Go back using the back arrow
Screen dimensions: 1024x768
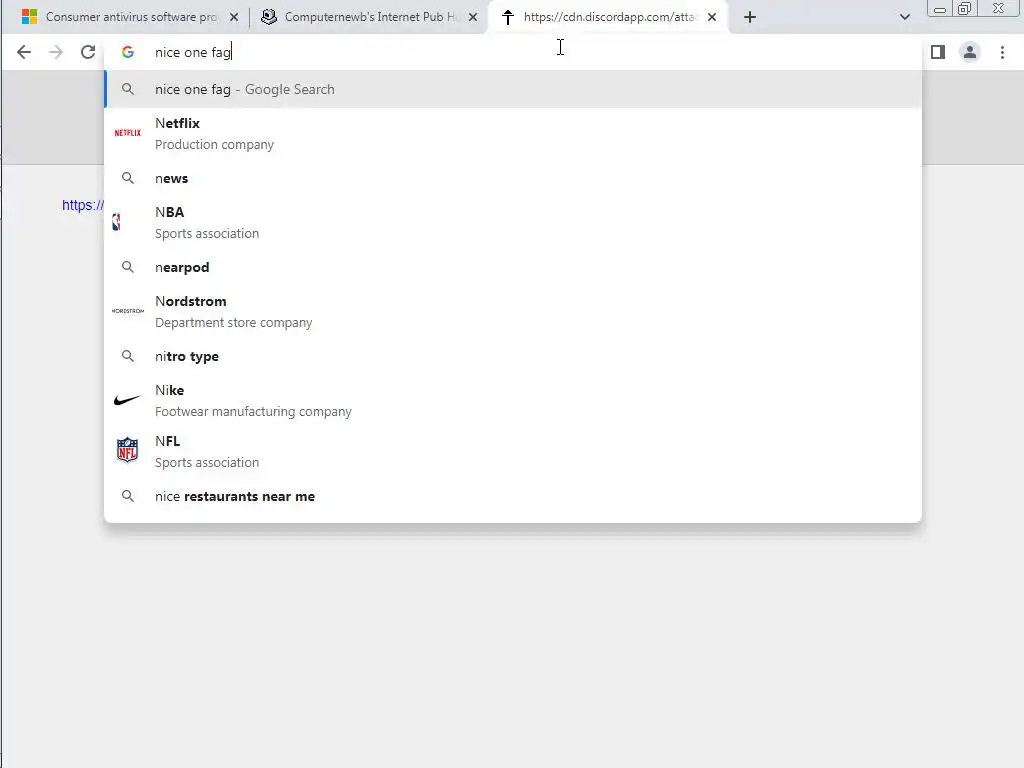point(24,52)
